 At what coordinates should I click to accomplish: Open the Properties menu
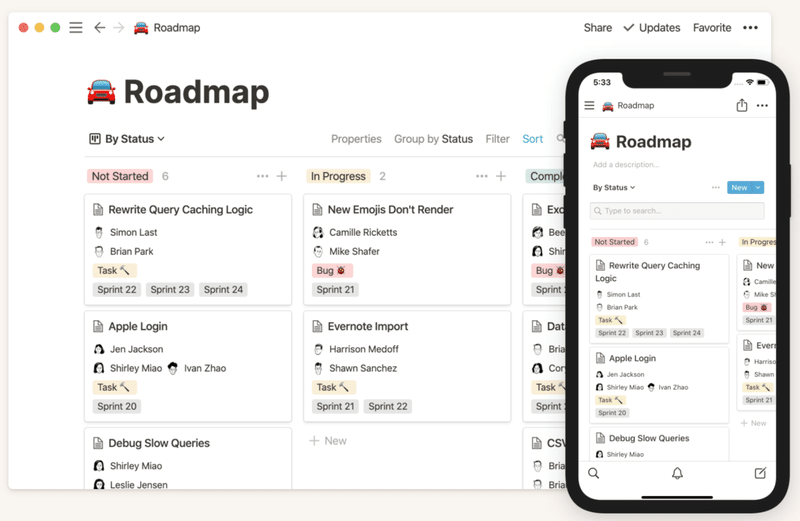pyautogui.click(x=356, y=139)
